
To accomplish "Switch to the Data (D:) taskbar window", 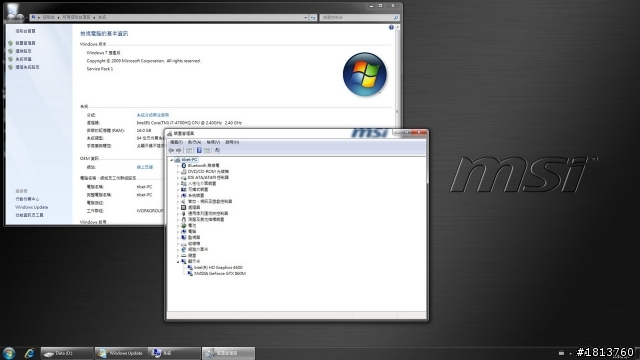I will pos(67,353).
